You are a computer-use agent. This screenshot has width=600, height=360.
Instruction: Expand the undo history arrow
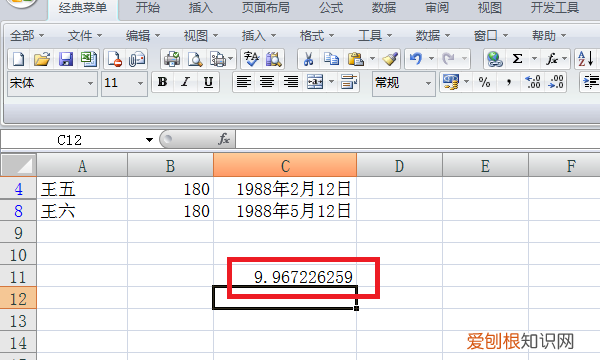pyautogui.click(x=431, y=59)
